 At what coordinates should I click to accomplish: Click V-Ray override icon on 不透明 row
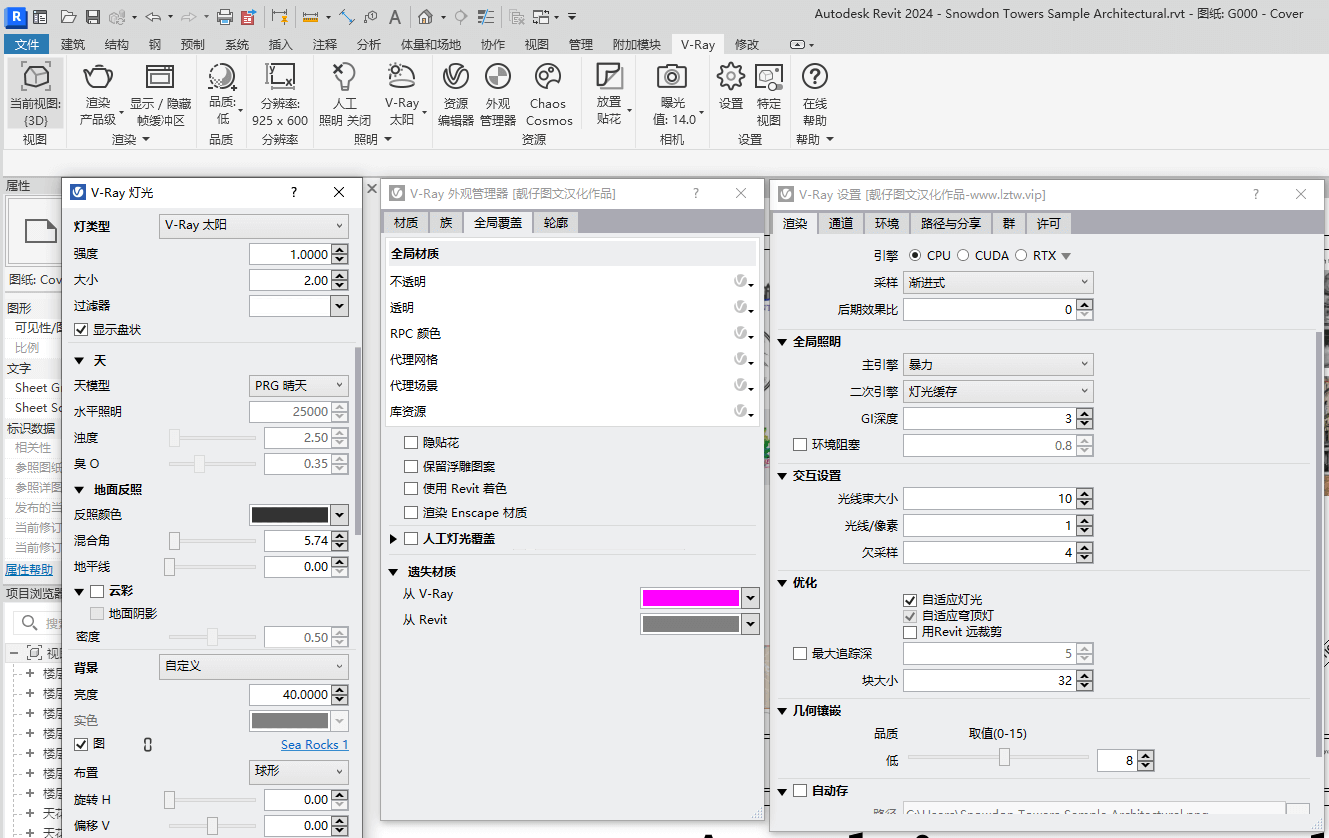741,282
